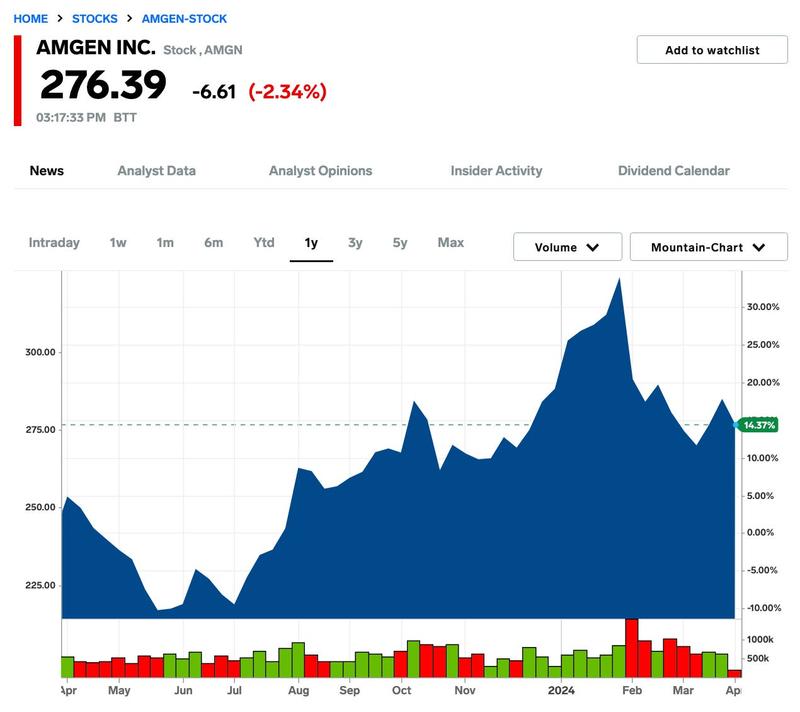Click the Add to watchlist button

[x=712, y=50]
